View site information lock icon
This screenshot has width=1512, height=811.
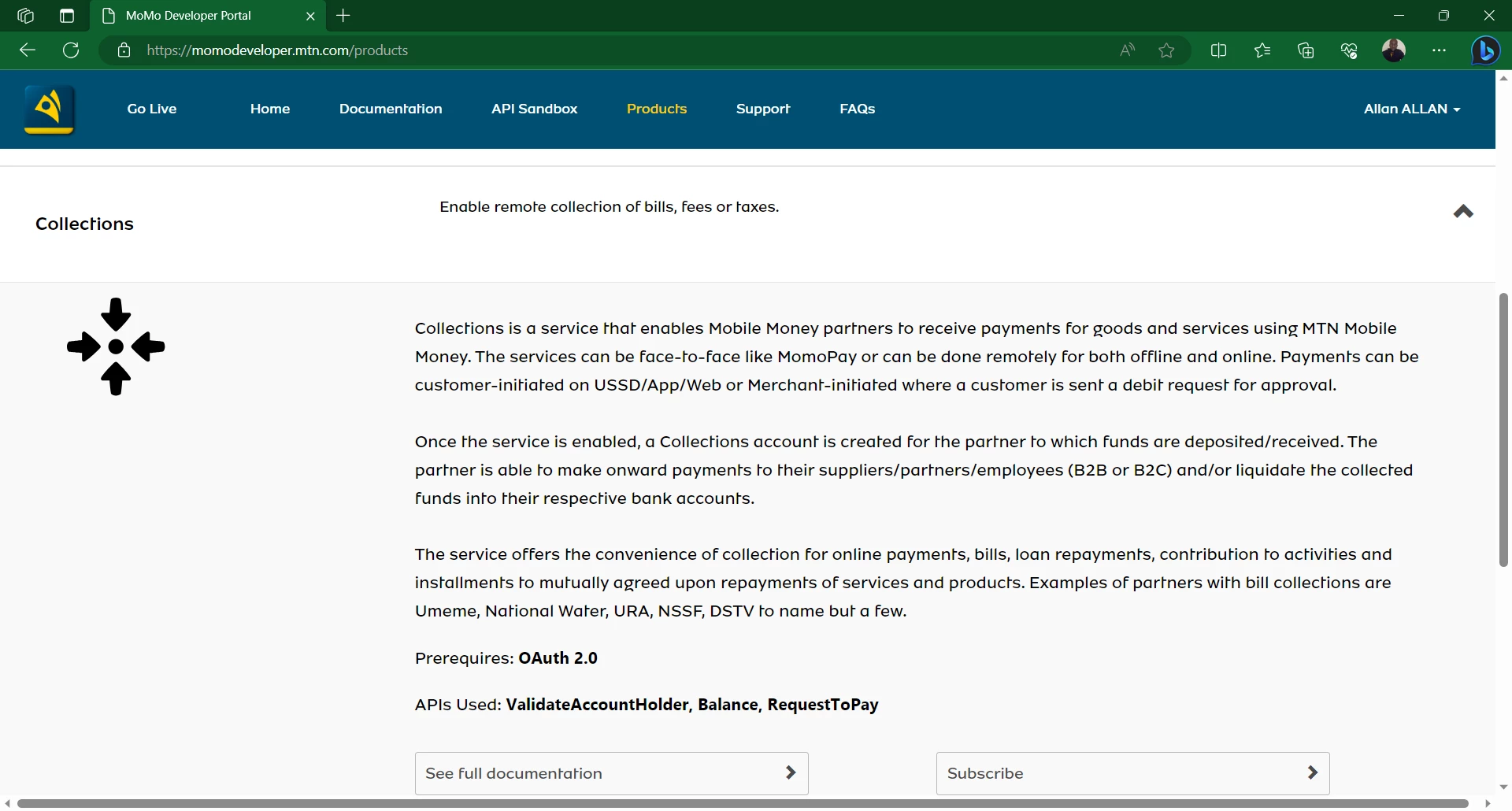click(124, 50)
